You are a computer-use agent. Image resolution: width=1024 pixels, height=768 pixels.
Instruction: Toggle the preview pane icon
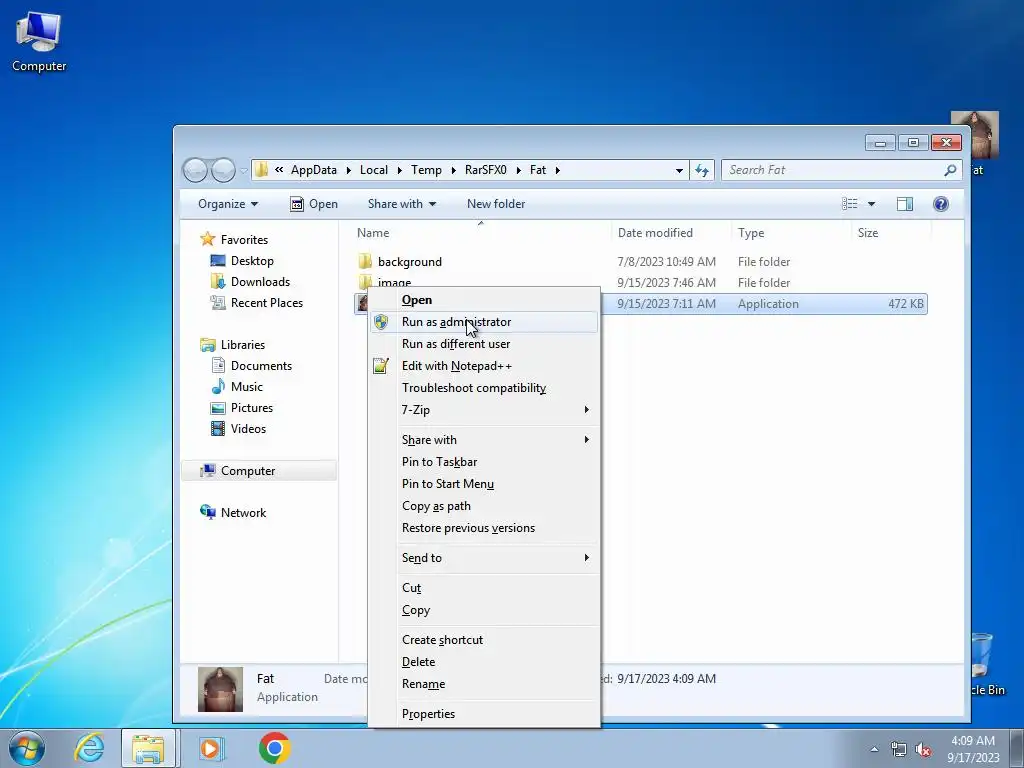click(904, 204)
